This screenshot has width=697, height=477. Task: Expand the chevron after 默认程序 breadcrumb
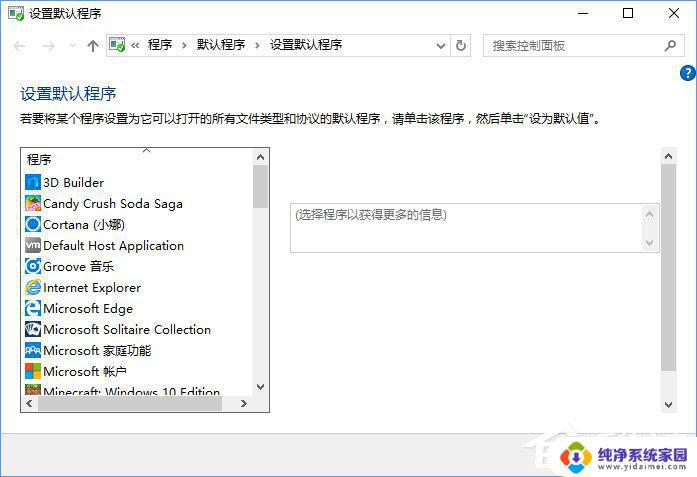tap(257, 45)
